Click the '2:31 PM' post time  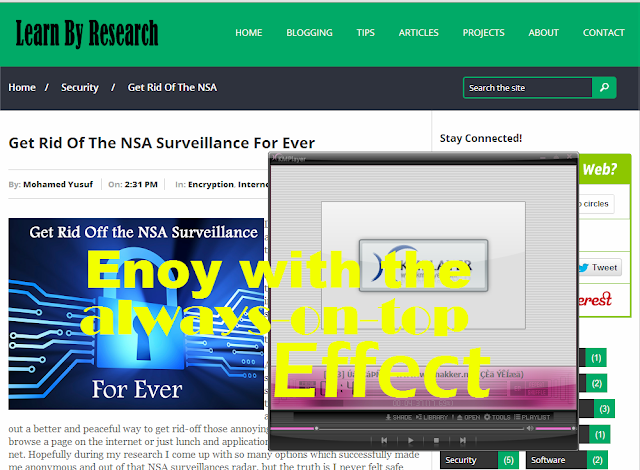click(x=141, y=184)
